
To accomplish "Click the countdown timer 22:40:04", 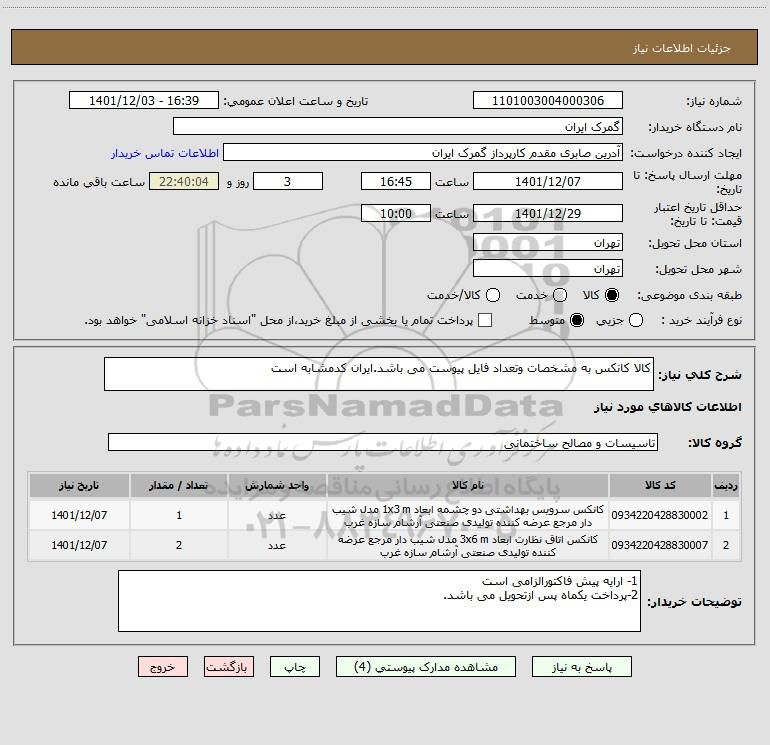I will [184, 181].
